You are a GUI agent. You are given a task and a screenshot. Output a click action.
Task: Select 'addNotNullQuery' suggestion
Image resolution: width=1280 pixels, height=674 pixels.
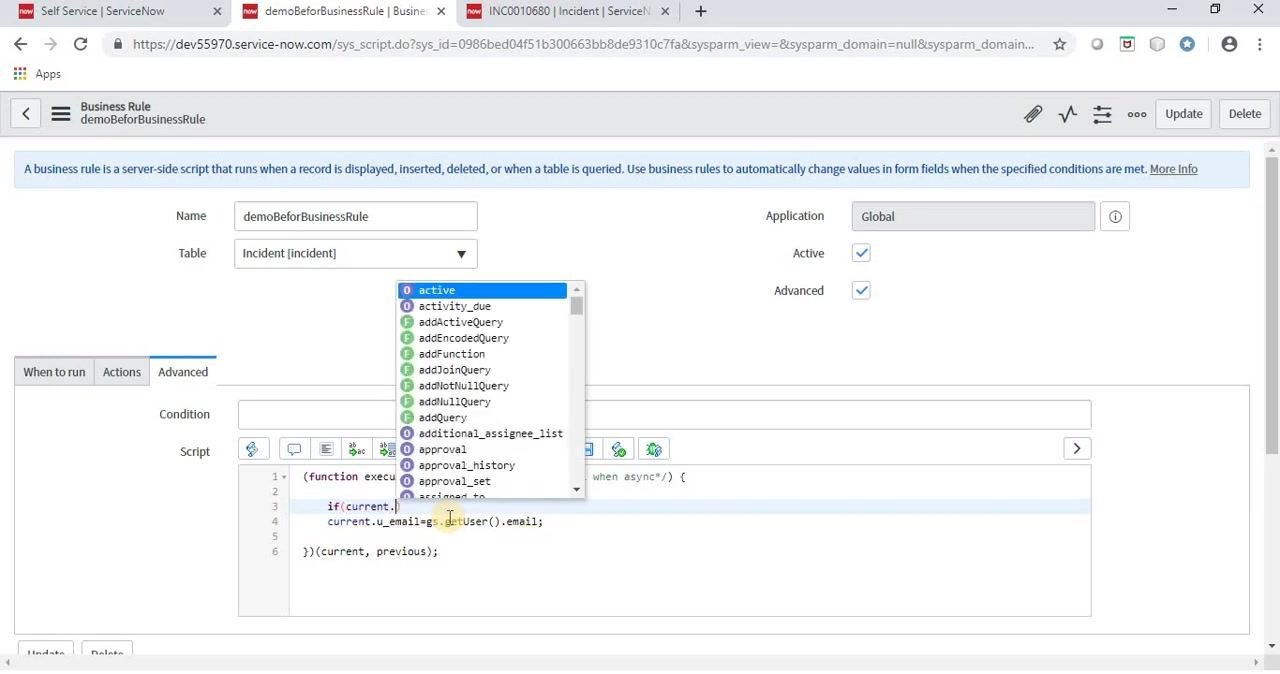(x=483, y=386)
